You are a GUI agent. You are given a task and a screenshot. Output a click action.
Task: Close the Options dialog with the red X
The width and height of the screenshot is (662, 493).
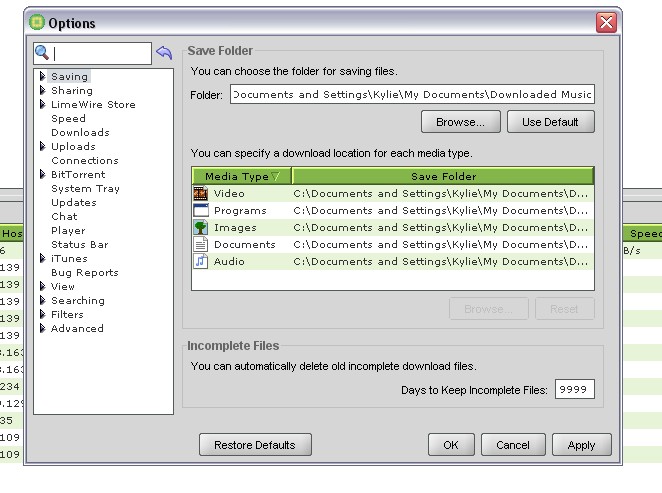[606, 22]
